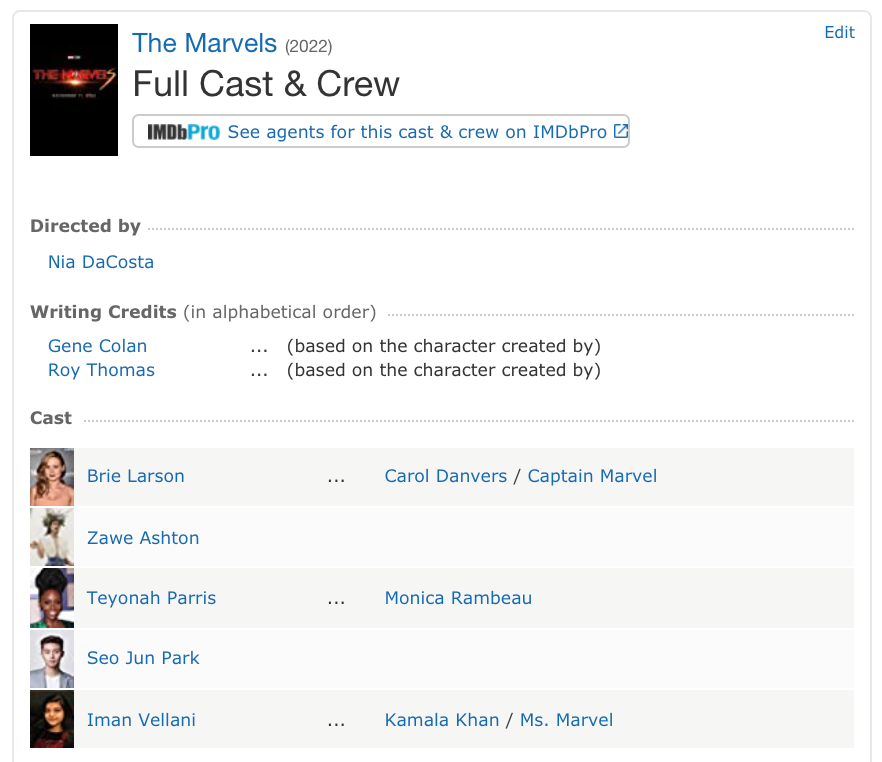Open writer Roy Thomas's page

pyautogui.click(x=101, y=370)
